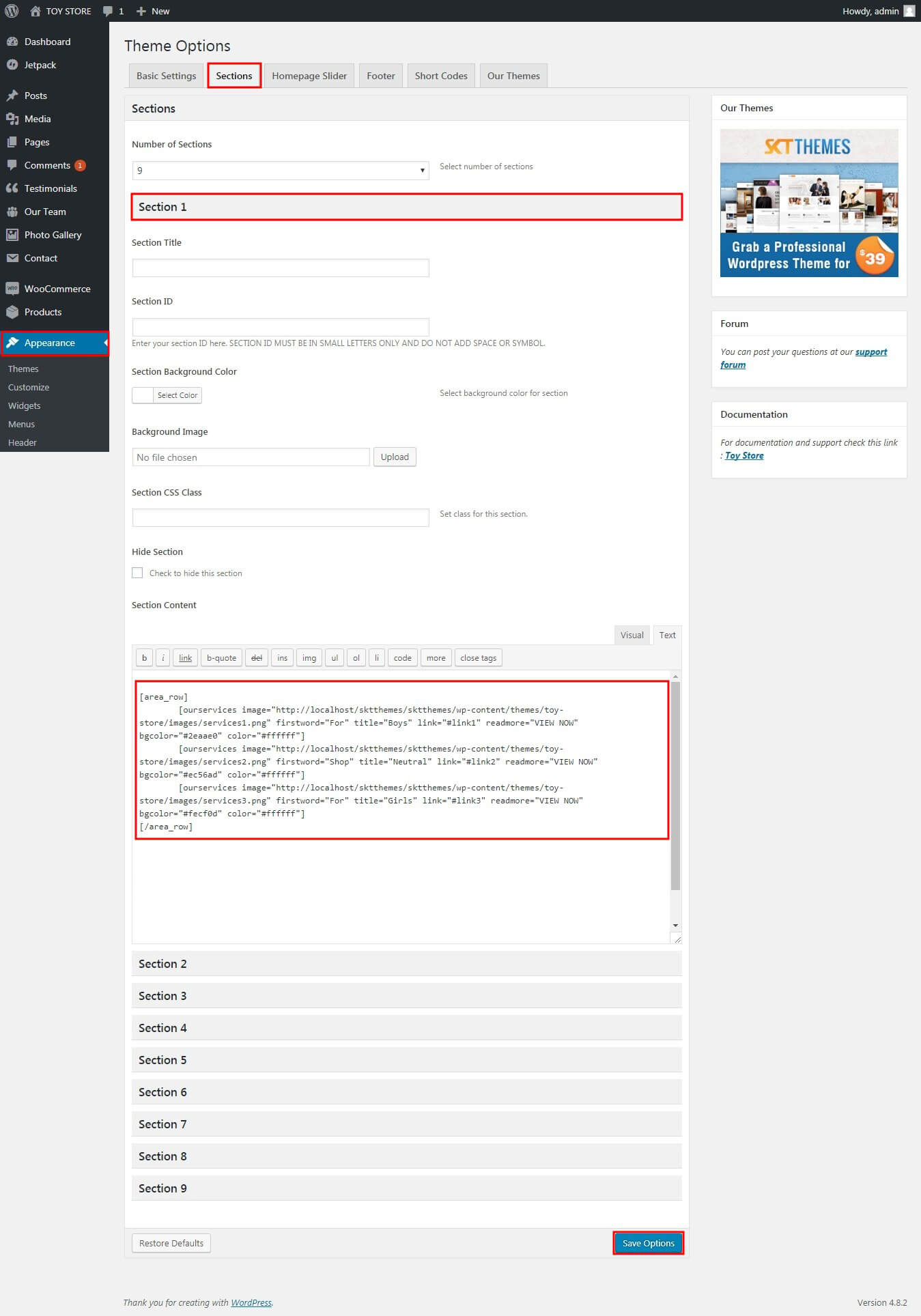
Task: Click the Restore Defaults button
Action: click(171, 1243)
